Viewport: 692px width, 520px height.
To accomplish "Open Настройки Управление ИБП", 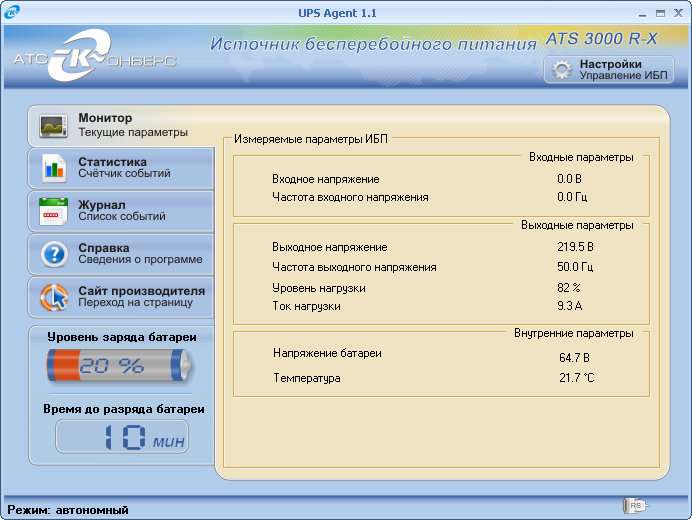I will (609, 70).
